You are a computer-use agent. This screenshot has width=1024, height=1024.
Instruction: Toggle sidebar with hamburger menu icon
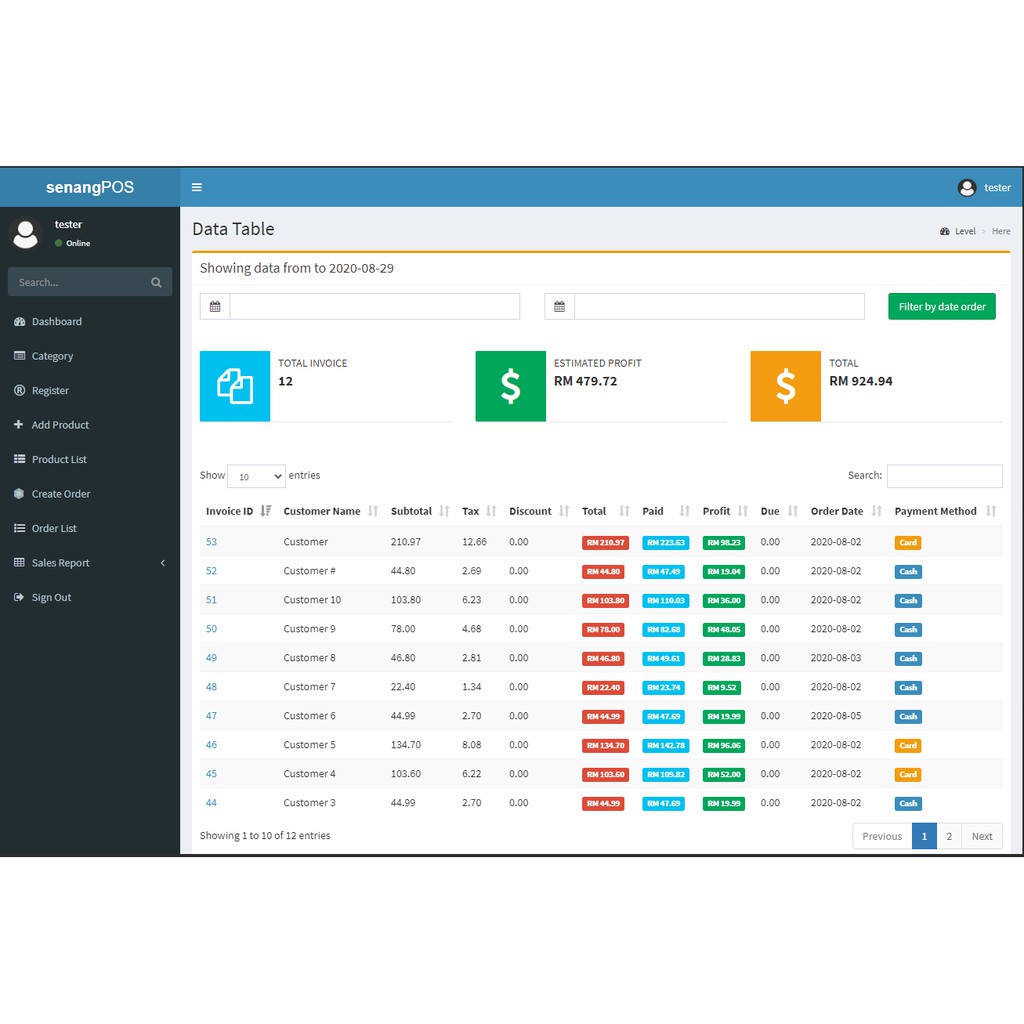point(197,187)
